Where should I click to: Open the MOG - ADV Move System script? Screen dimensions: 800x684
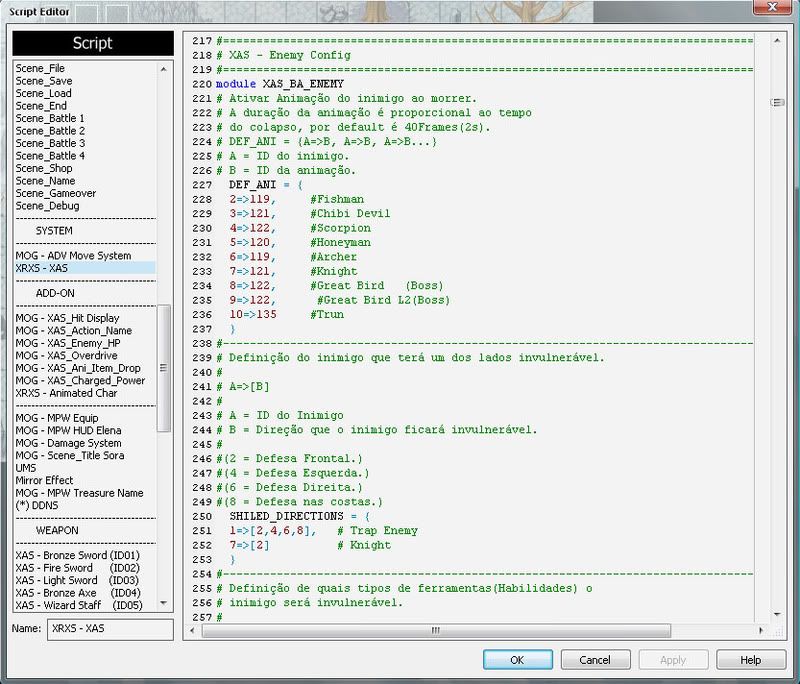73,256
